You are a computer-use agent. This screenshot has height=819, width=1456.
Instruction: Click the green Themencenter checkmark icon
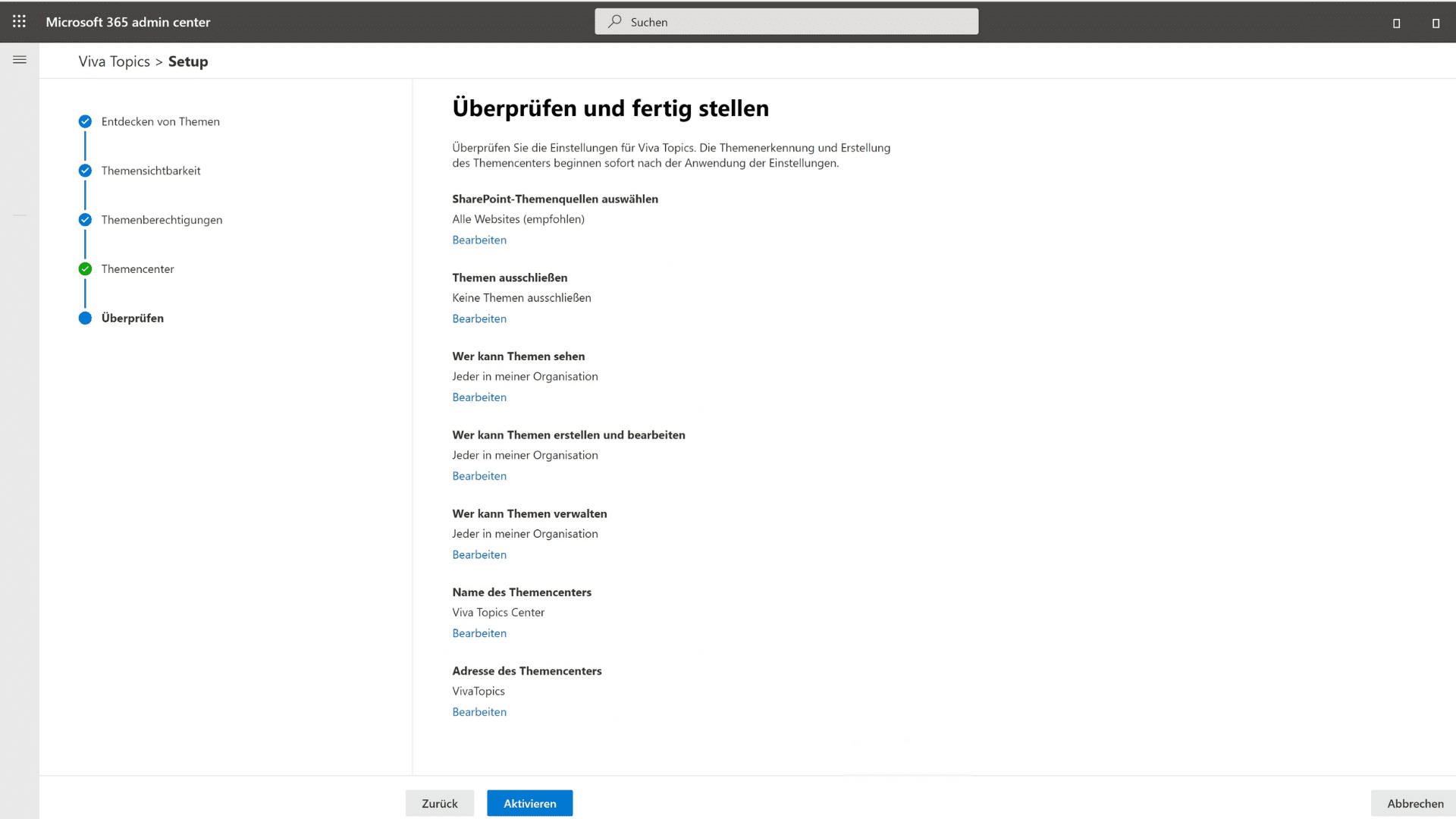(85, 269)
